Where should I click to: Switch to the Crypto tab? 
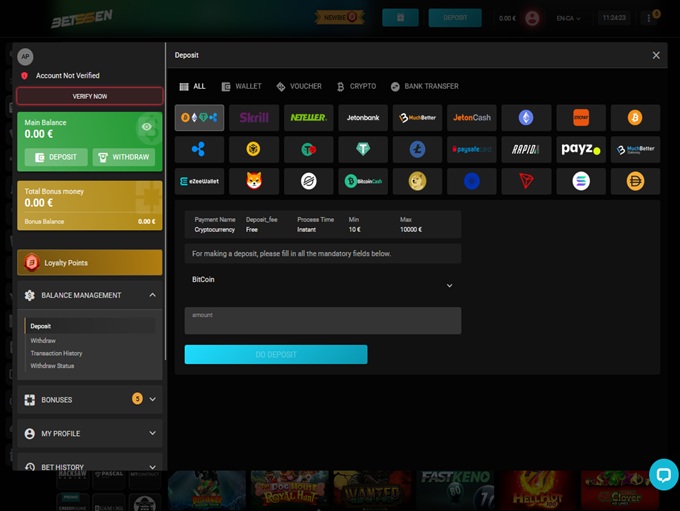(356, 86)
